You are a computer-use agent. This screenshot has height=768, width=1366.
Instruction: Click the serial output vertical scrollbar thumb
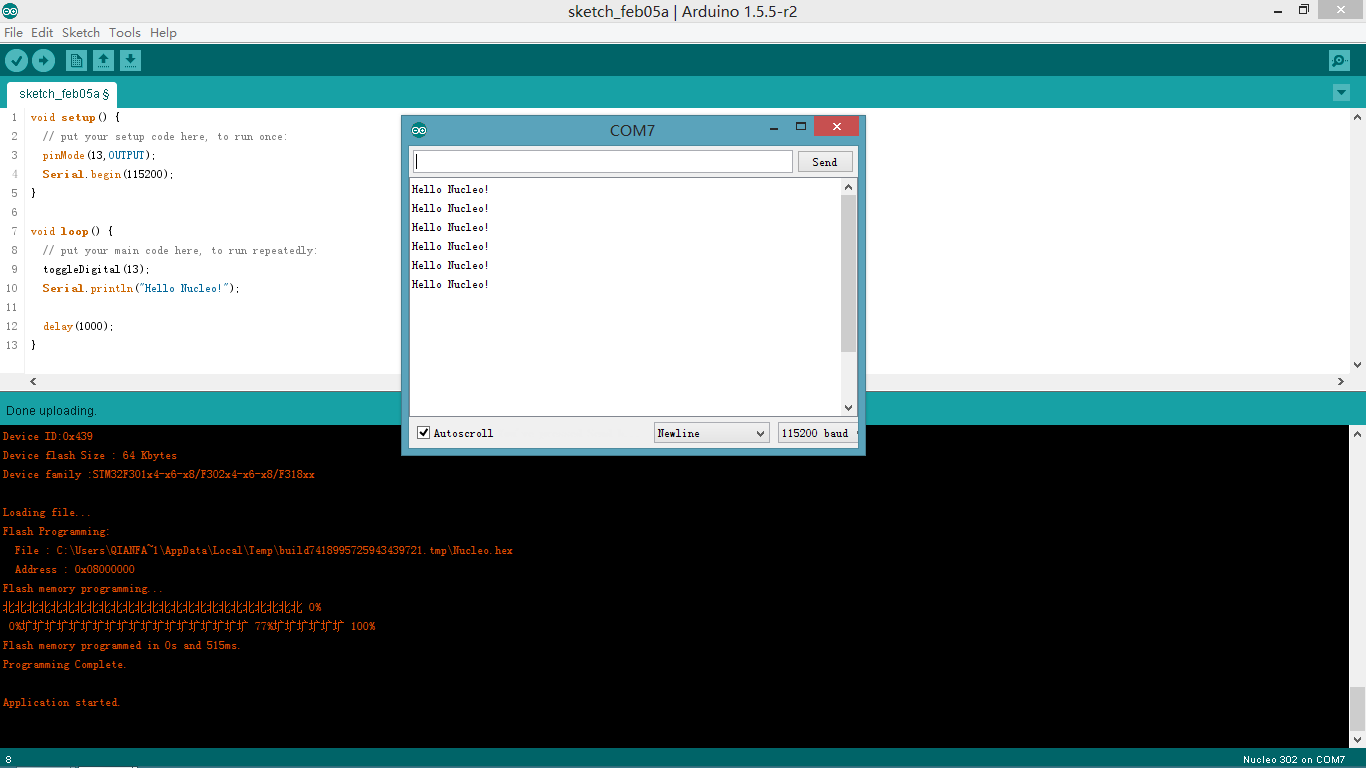tap(849, 273)
